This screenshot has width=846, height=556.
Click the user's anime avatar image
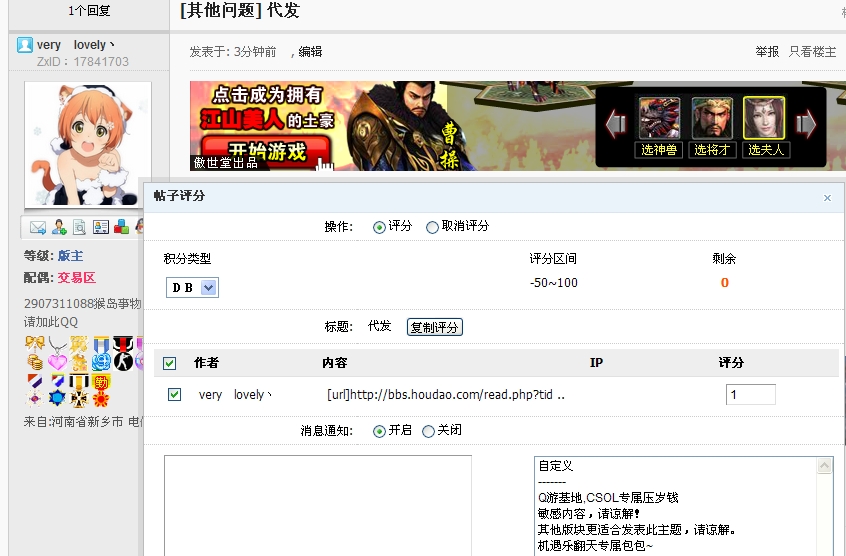point(88,145)
